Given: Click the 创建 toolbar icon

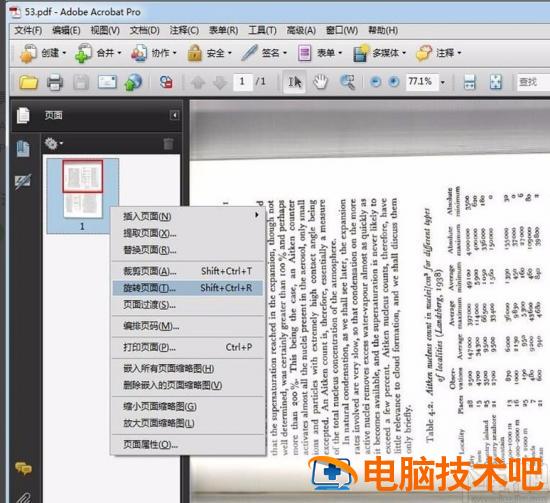Looking at the screenshot, I should coord(28,53).
